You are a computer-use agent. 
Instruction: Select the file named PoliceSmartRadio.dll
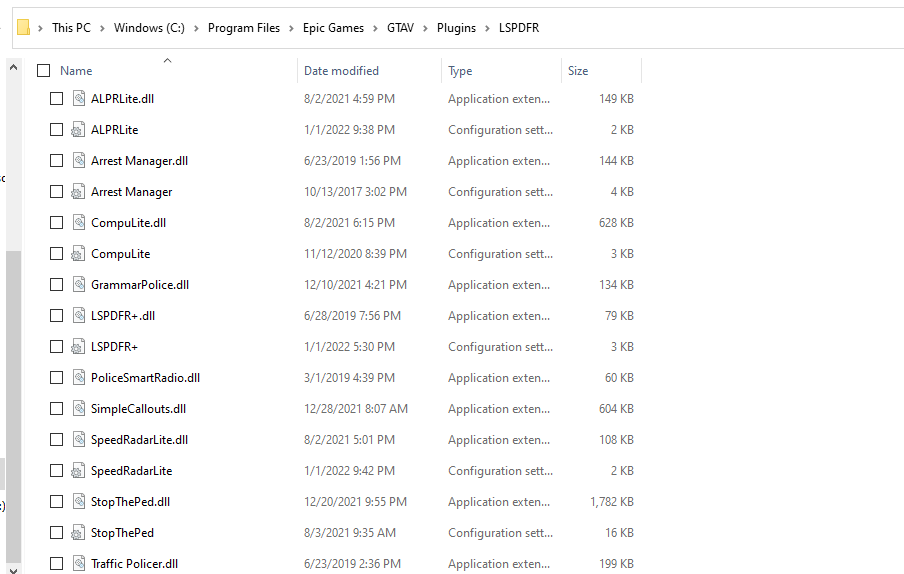tap(145, 377)
